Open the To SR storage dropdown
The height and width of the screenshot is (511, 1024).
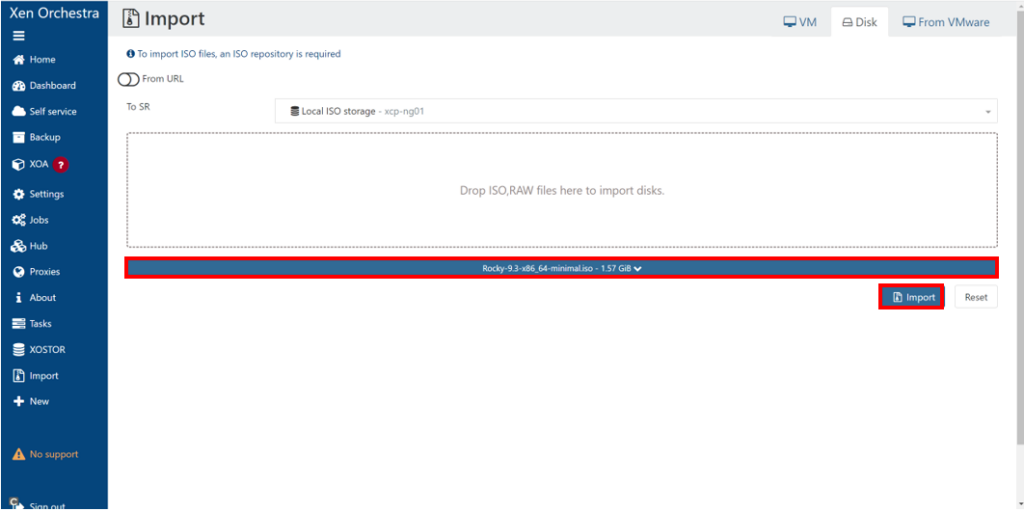tap(636, 111)
